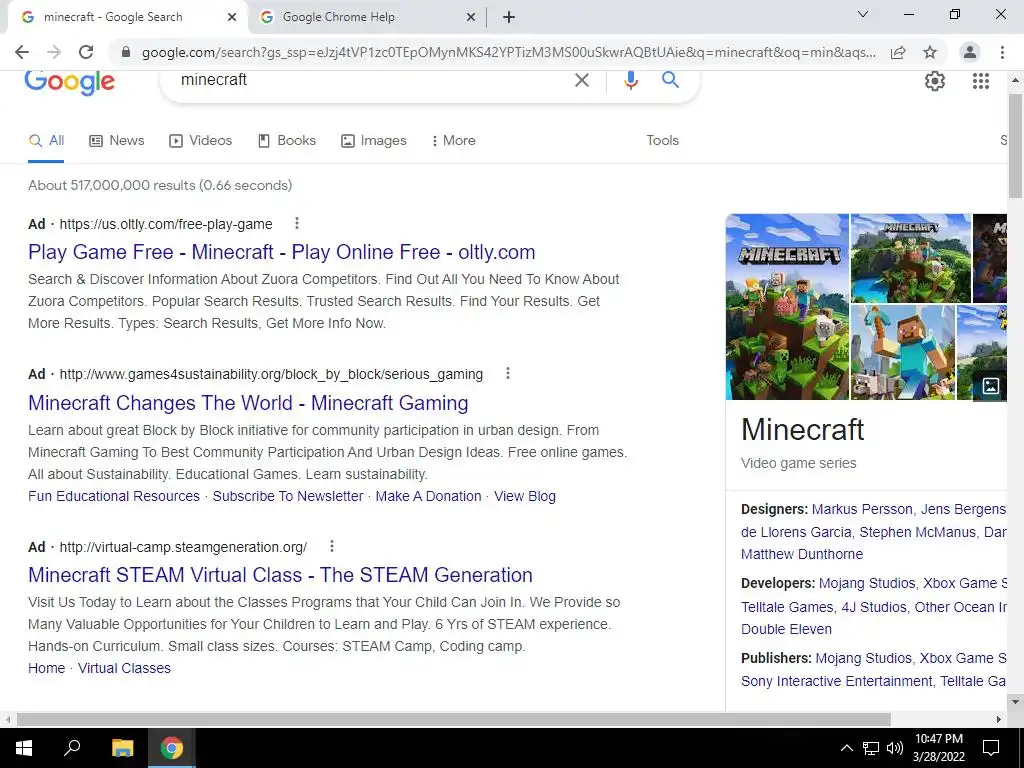Open the search Tools options

tap(662, 140)
